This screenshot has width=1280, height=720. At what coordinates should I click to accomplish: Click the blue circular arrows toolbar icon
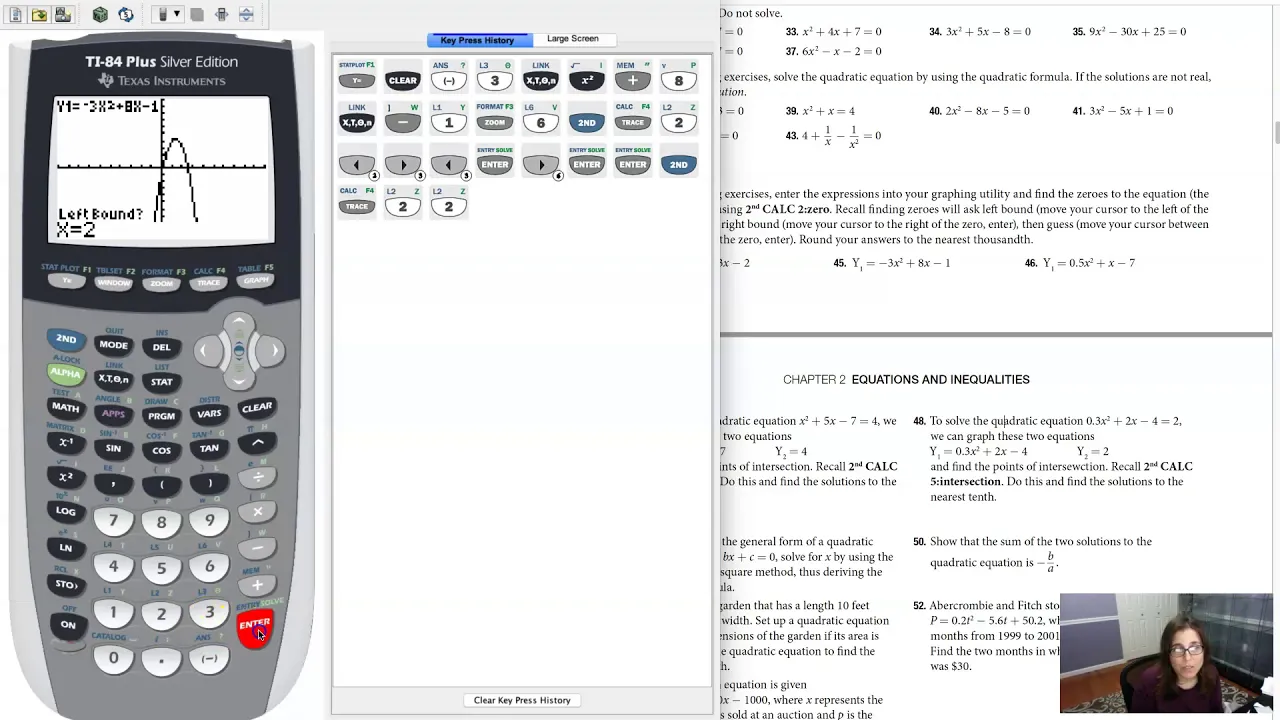(x=125, y=14)
